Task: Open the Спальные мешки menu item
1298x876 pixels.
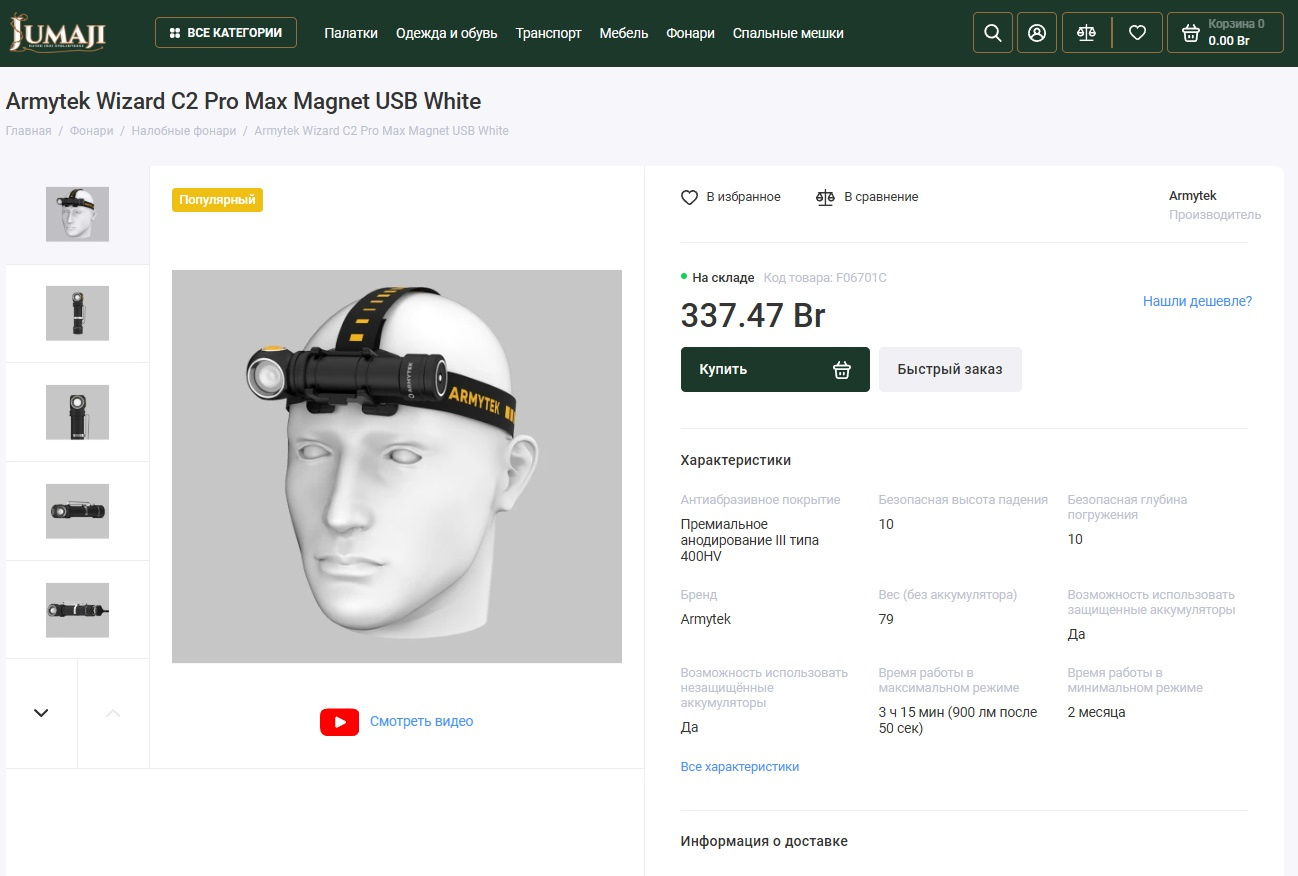Action: tap(788, 33)
